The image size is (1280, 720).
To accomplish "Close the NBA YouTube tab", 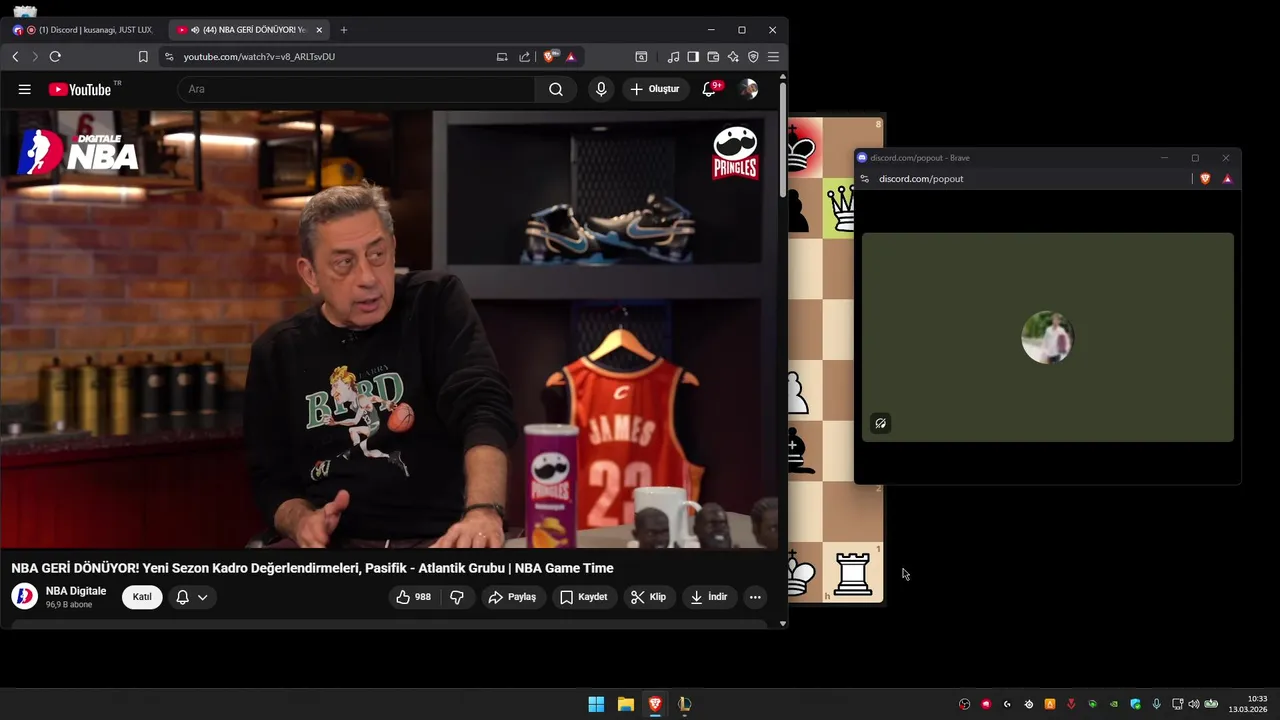I will 319,30.
